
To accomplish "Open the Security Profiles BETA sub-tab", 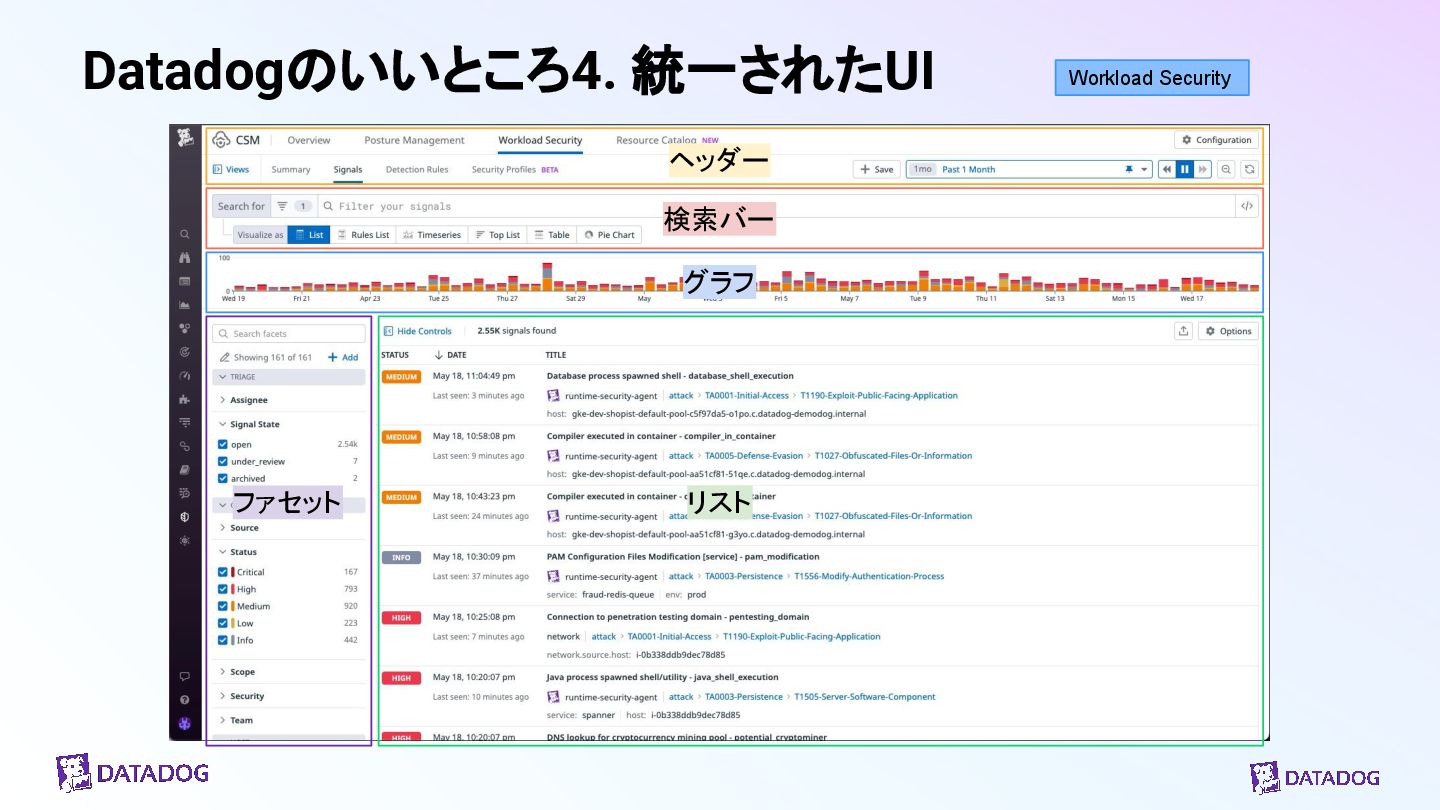I will point(515,169).
